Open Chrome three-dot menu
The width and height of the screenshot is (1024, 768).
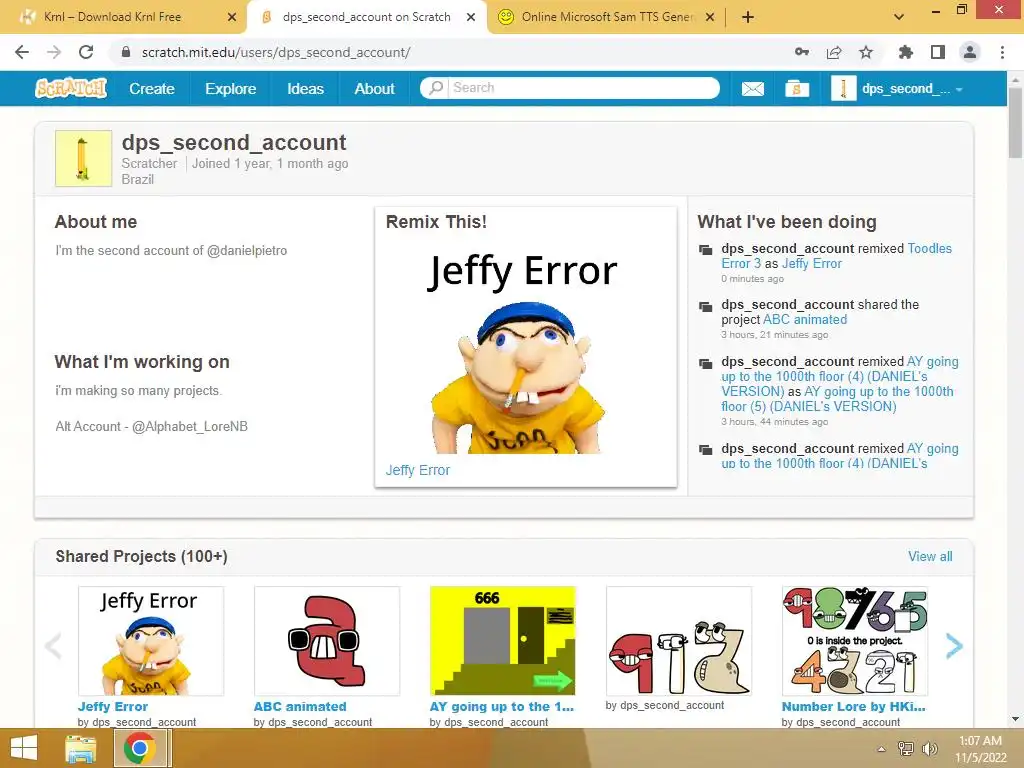[x=1002, y=52]
